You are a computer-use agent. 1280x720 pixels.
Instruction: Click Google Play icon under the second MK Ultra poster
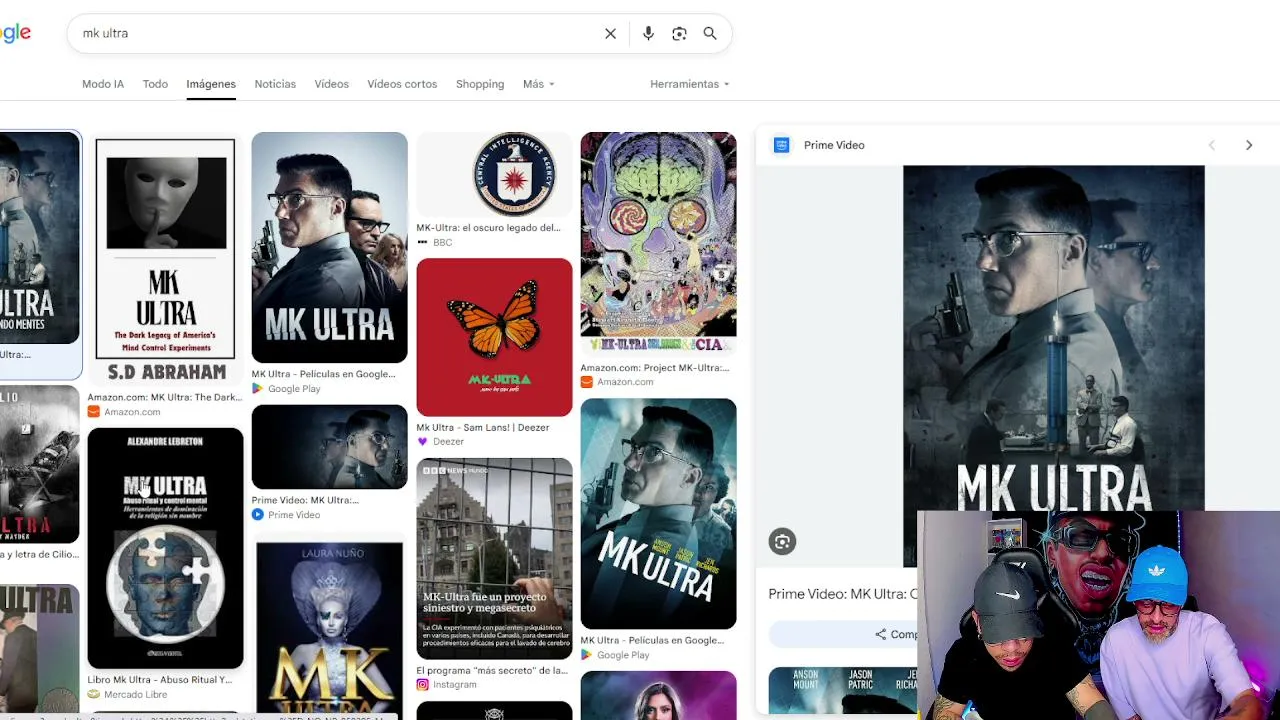(x=586, y=655)
